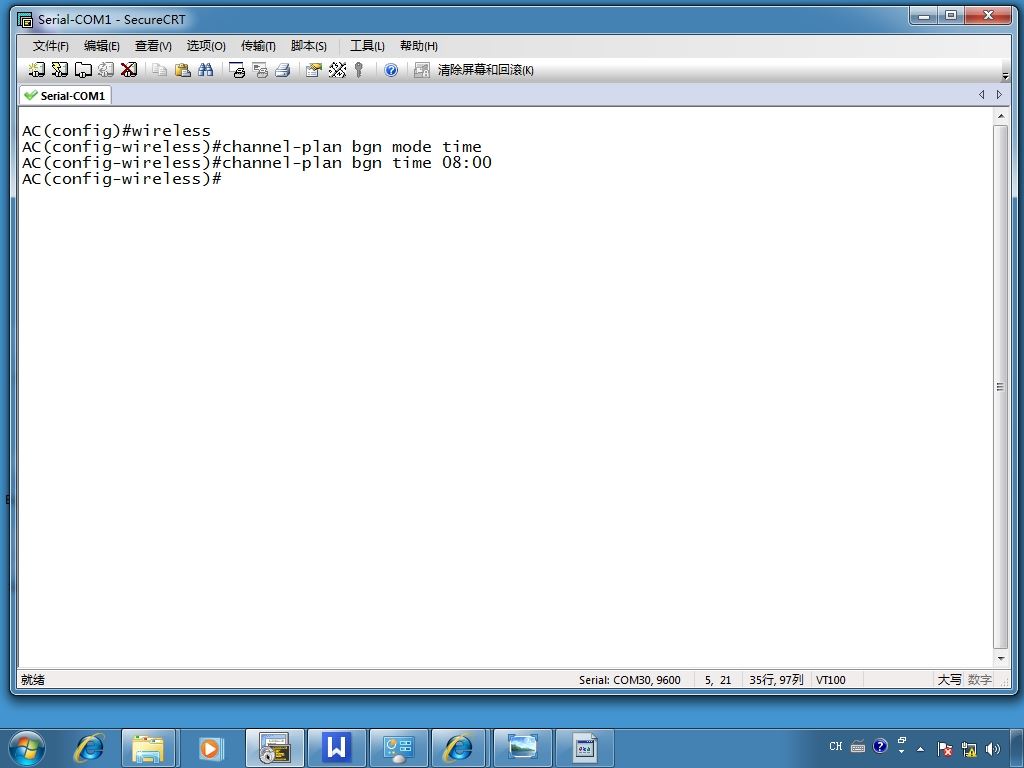Click the SecureCRT title bar icon
This screenshot has height=768, width=1024.
tap(25, 20)
